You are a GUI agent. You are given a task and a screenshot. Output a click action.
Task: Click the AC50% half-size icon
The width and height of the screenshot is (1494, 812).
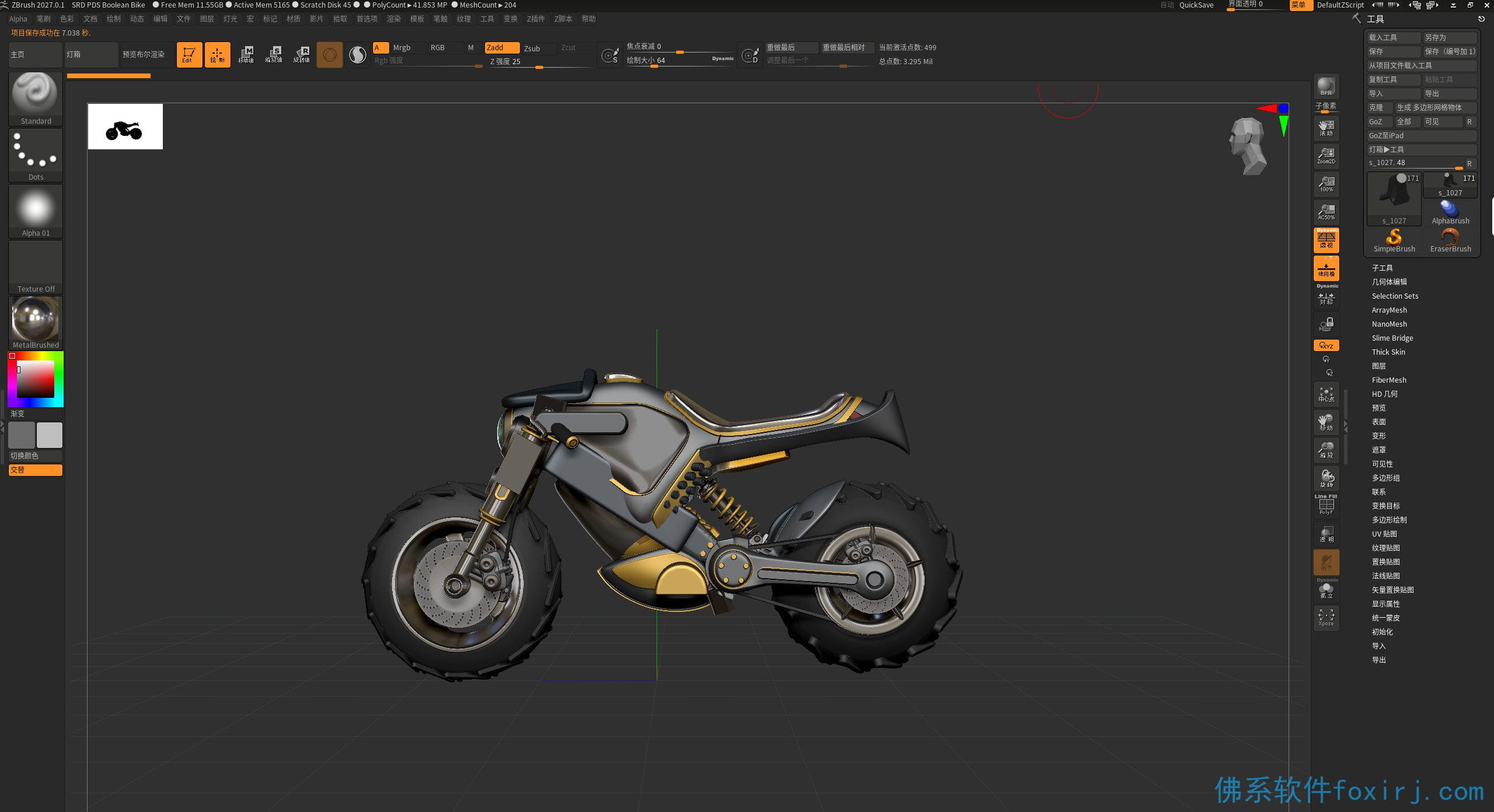pyautogui.click(x=1326, y=212)
